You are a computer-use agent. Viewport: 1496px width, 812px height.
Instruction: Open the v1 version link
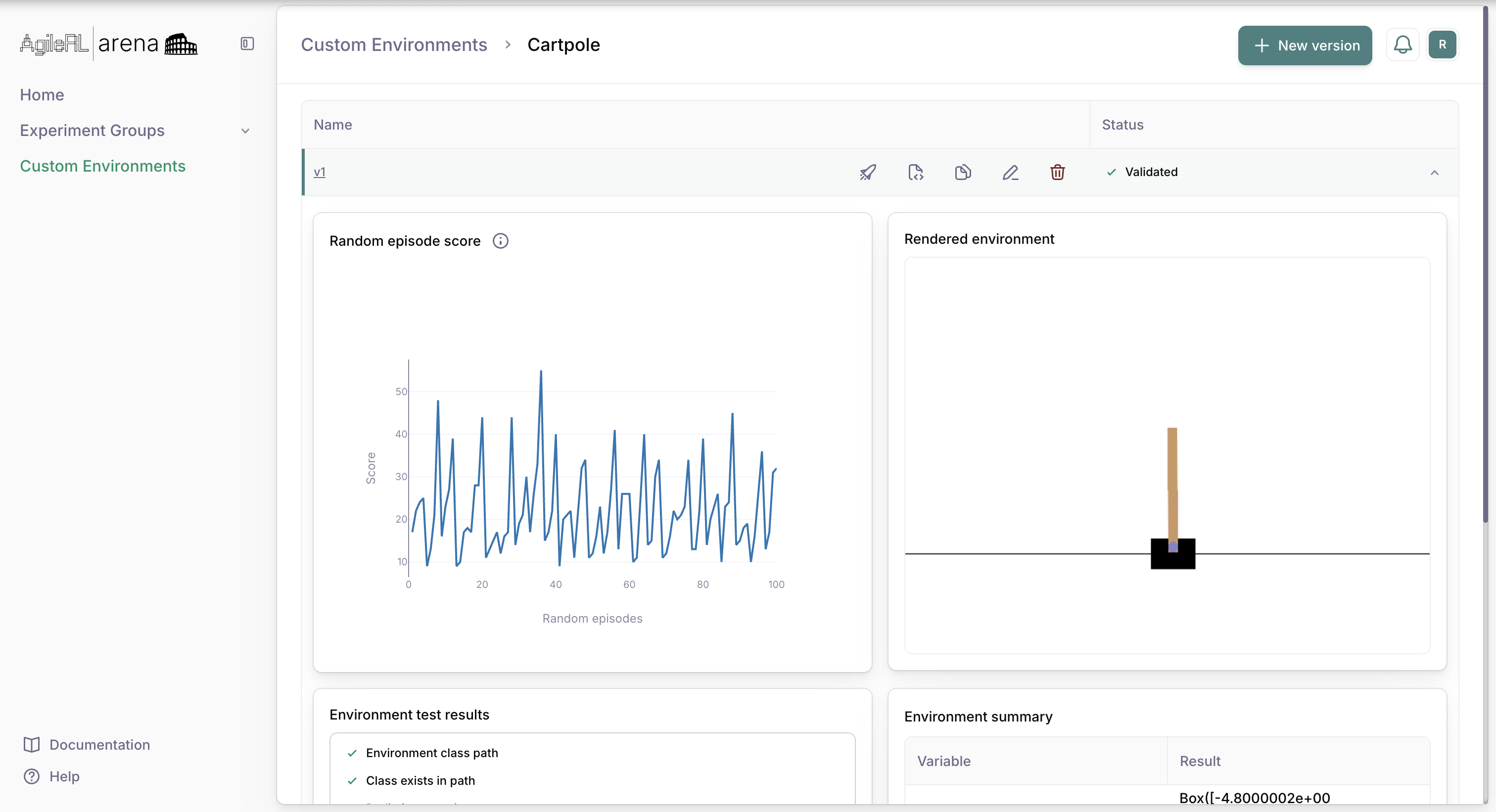point(320,172)
